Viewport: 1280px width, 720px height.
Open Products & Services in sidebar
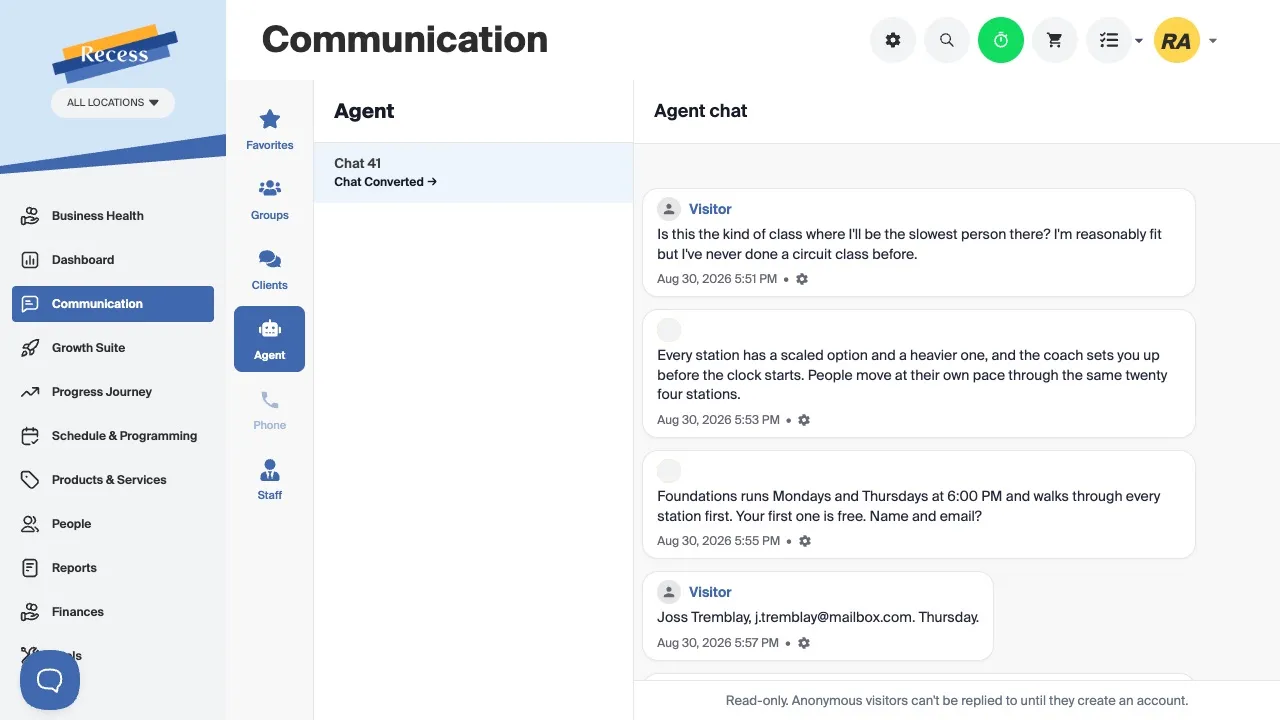click(x=113, y=480)
